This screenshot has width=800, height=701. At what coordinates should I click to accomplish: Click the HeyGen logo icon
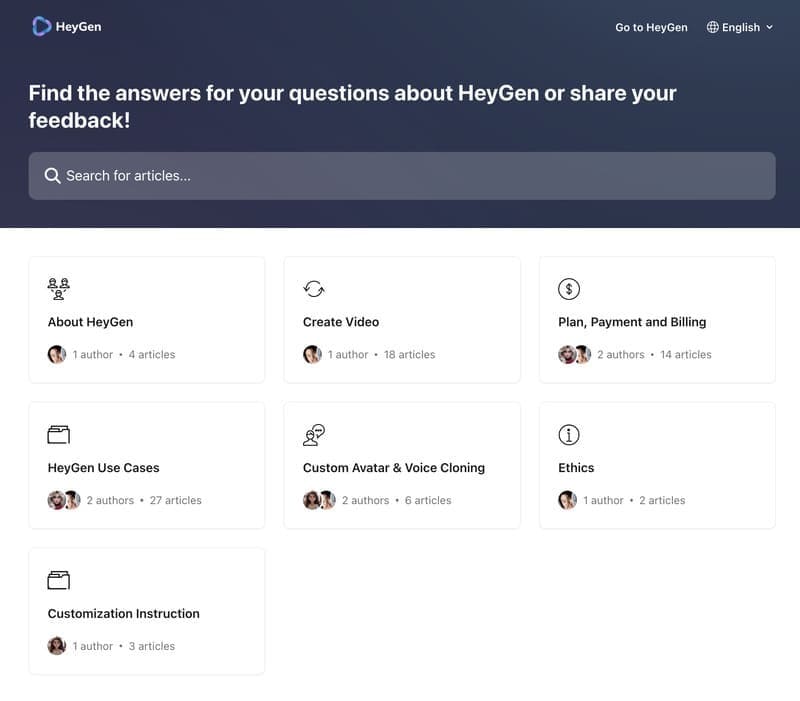[x=41, y=27]
